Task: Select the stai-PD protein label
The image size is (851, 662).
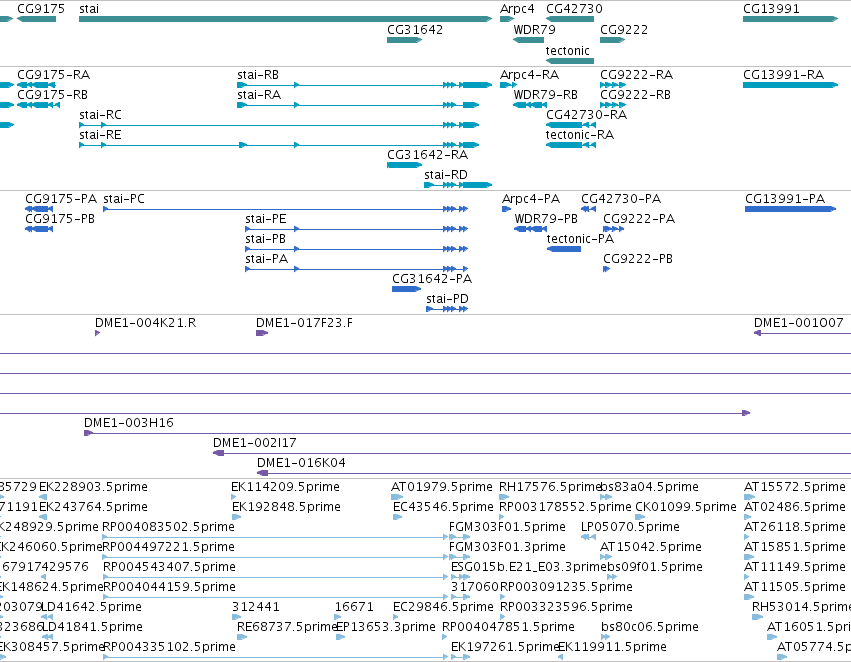Action: [x=447, y=300]
